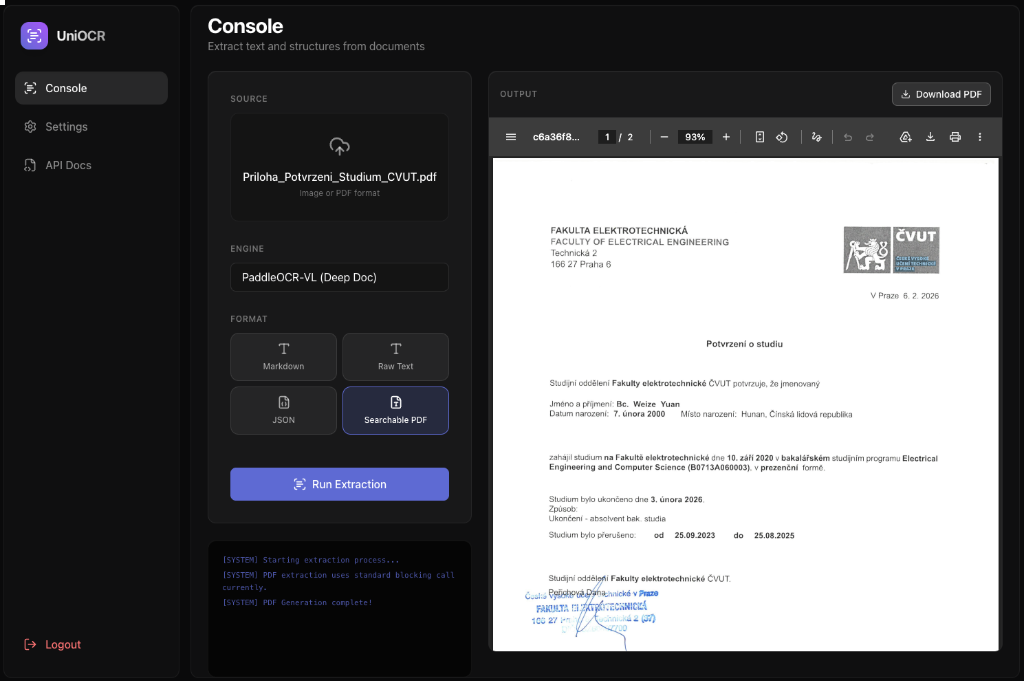Click the redo icon in PDF toolbar
The width and height of the screenshot is (1024, 681).
pos(870,137)
